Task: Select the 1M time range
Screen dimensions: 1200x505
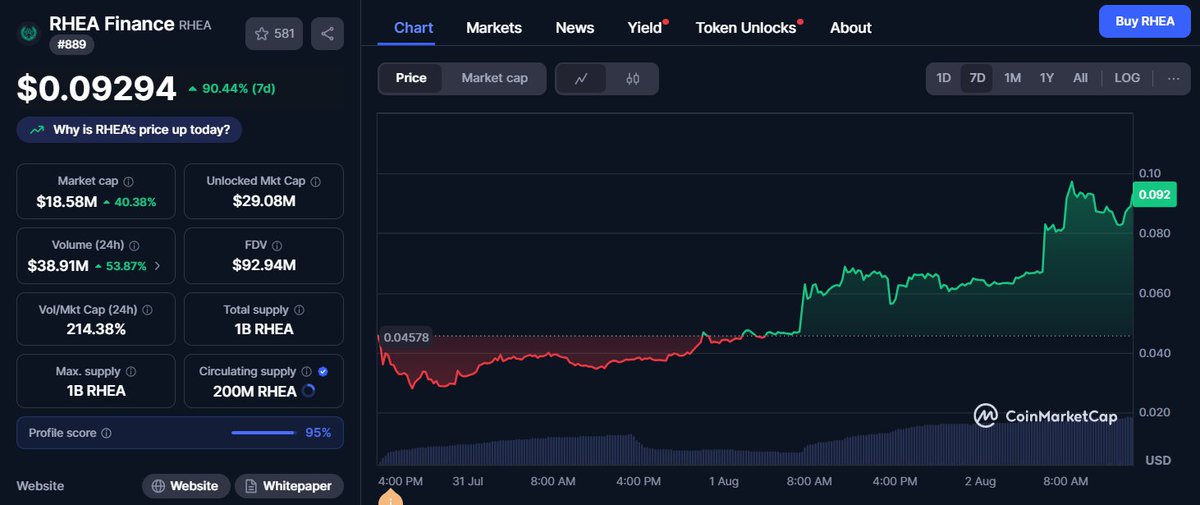Action: point(1012,78)
